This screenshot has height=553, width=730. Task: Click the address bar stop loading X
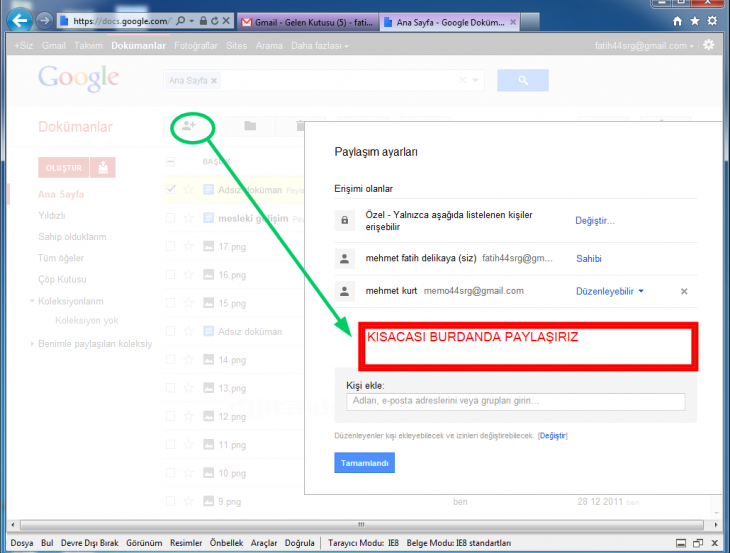coord(226,21)
